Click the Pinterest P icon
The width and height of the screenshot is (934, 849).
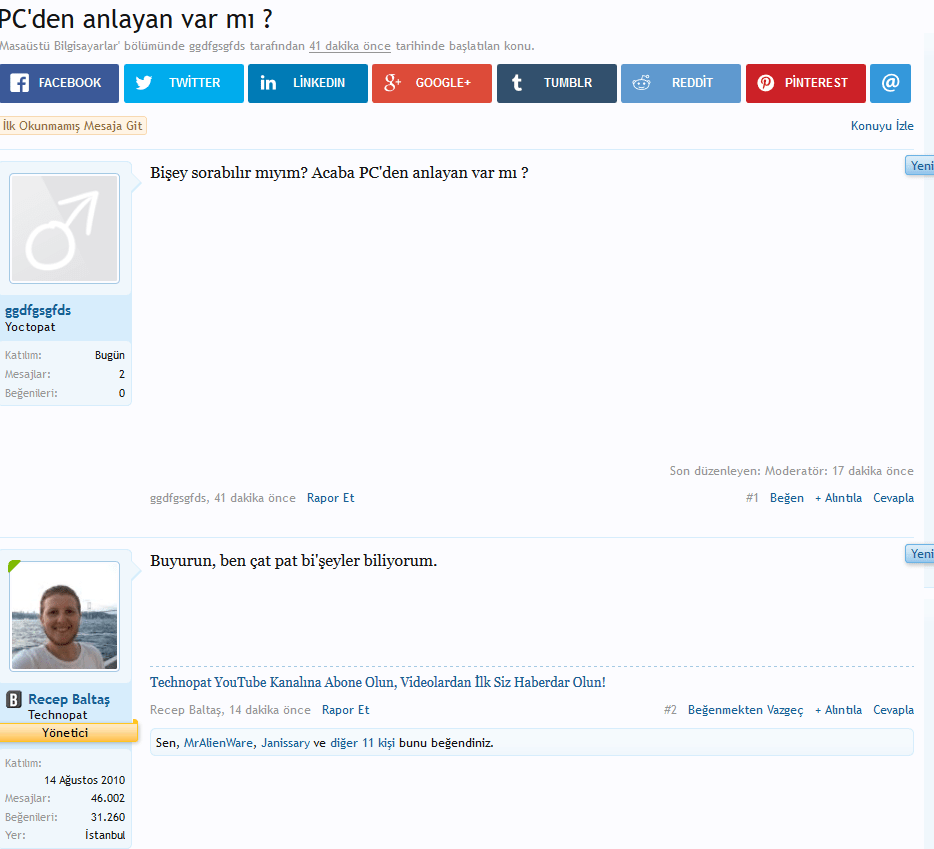(765, 83)
